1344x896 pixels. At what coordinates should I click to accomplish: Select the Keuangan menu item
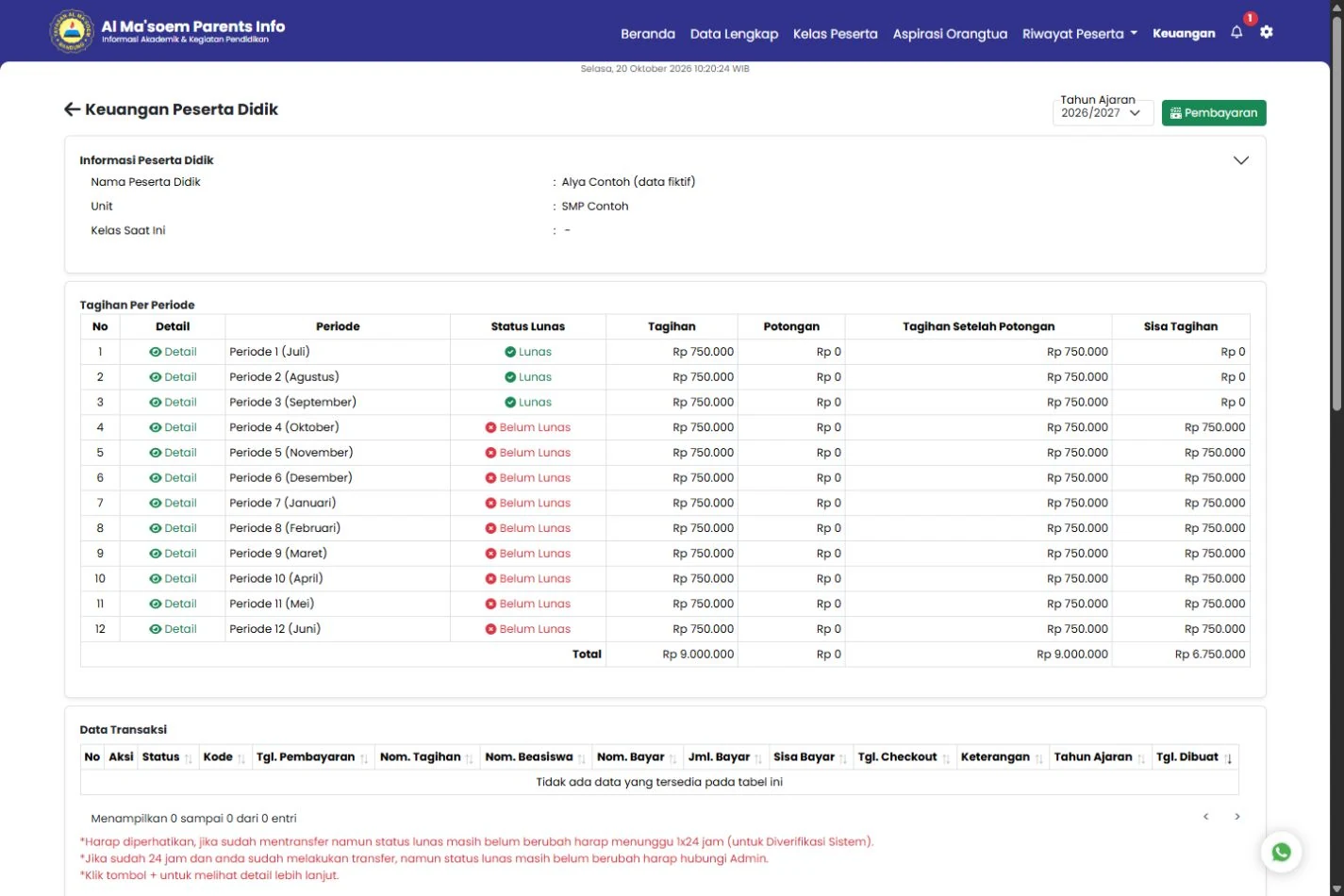point(1184,34)
